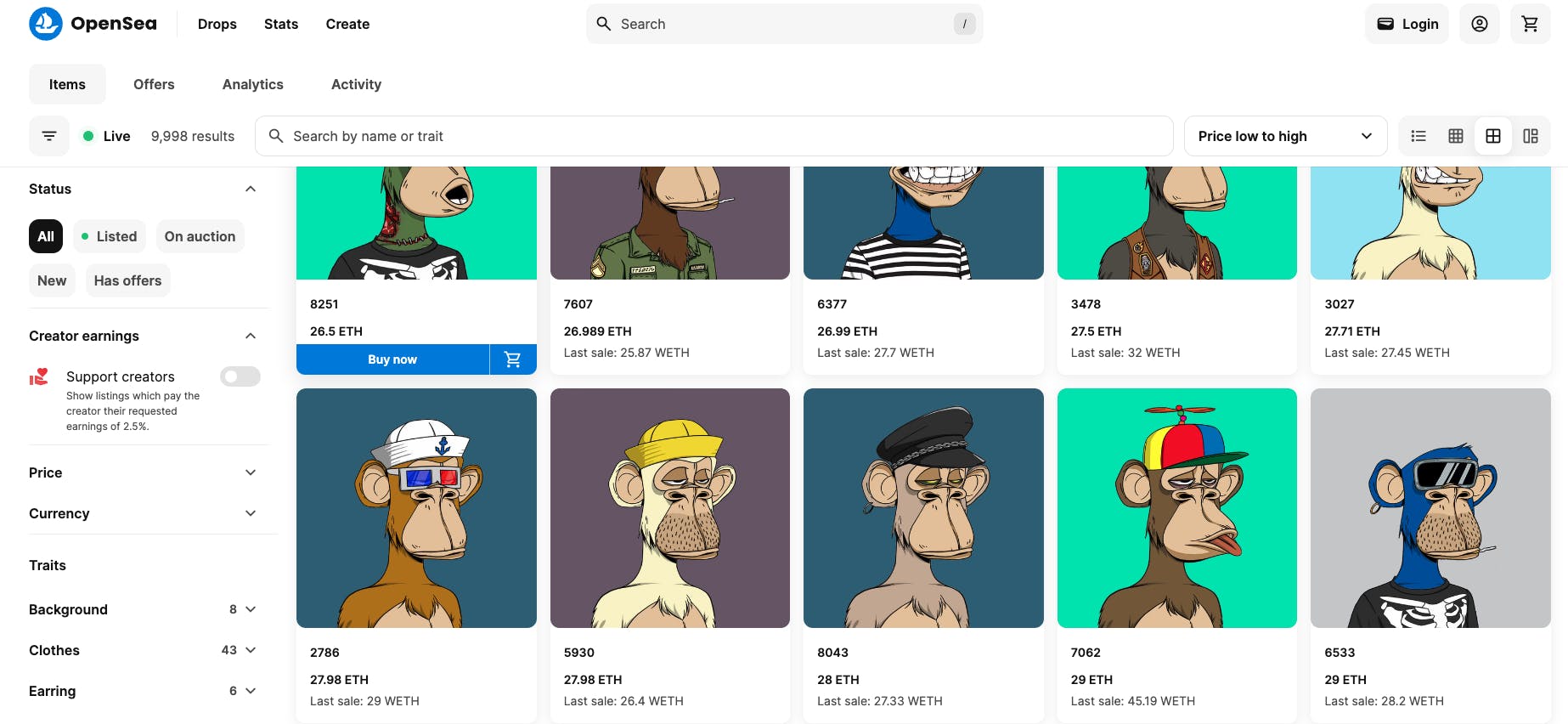1568x724 pixels.
Task: Click the Traits section heading
Action: point(48,565)
